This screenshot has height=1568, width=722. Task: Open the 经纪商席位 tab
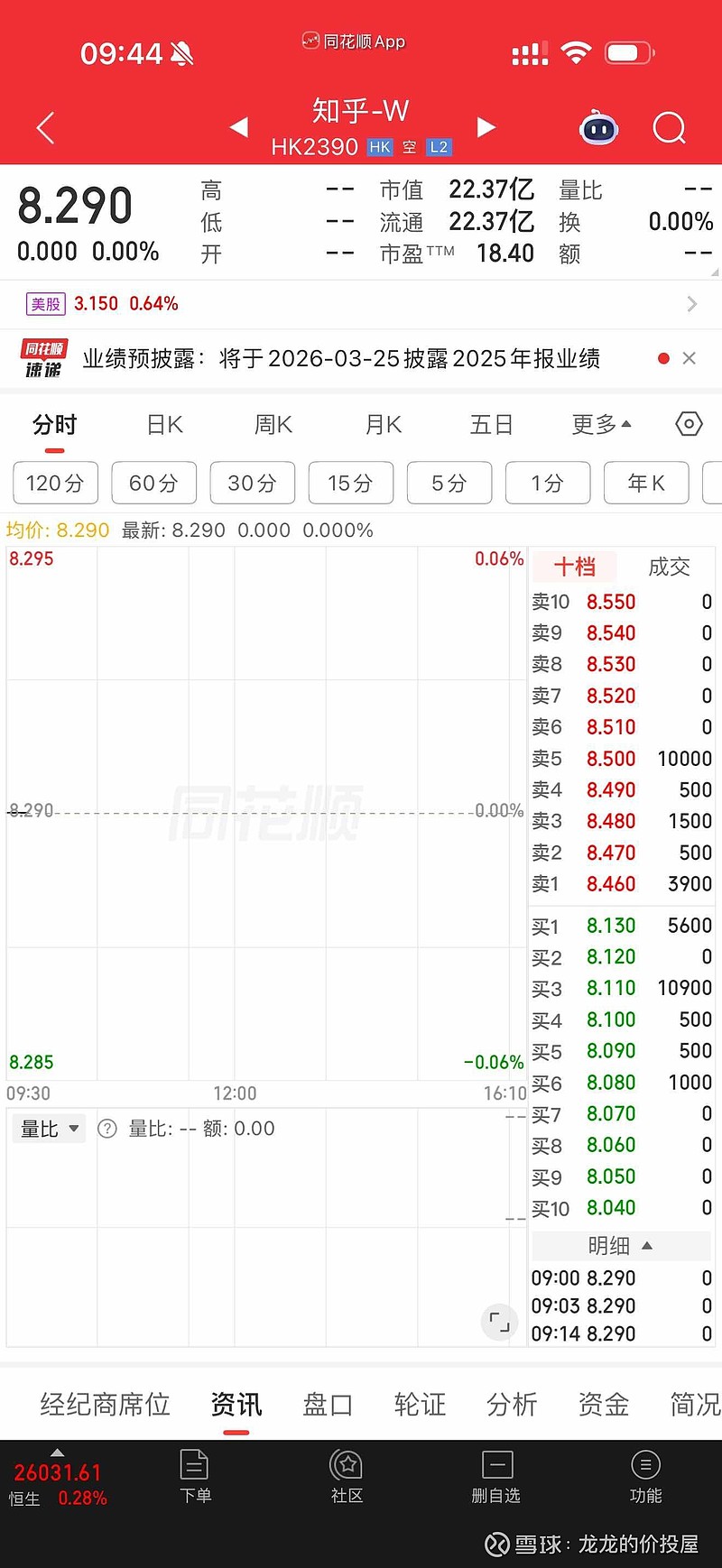(105, 1404)
